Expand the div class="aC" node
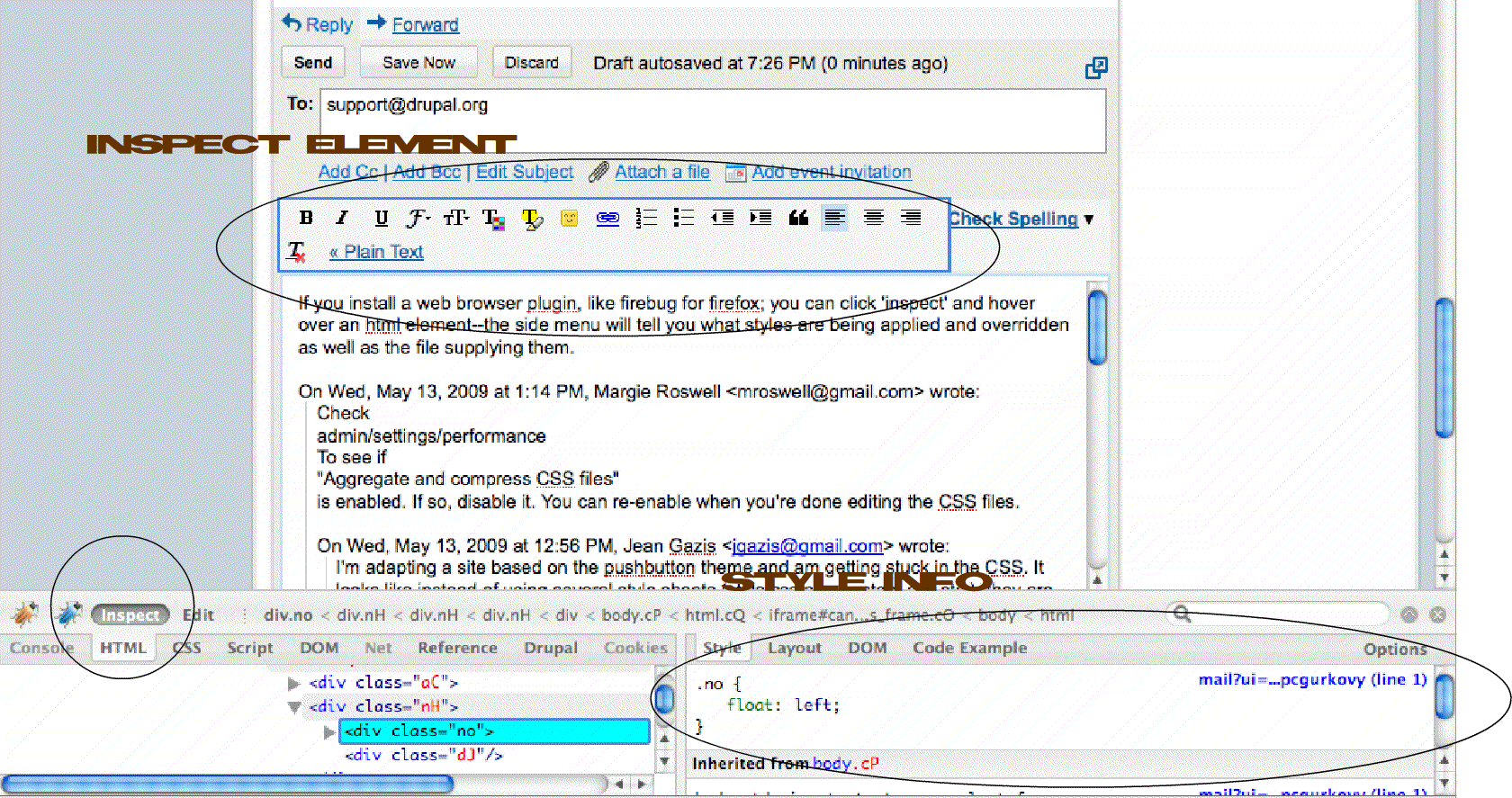The image size is (1512, 798). [x=293, y=683]
